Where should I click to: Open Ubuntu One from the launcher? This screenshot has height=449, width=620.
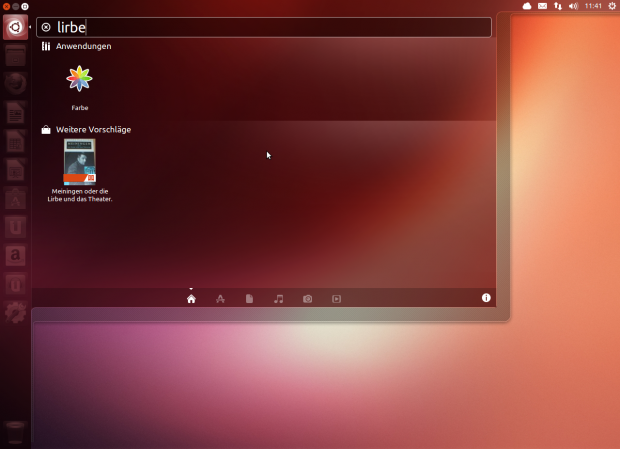pos(15,227)
